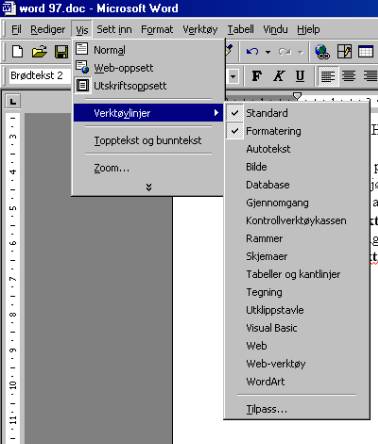
Task: Enable the Gjennomgang toolbar
Action: click(x=297, y=203)
